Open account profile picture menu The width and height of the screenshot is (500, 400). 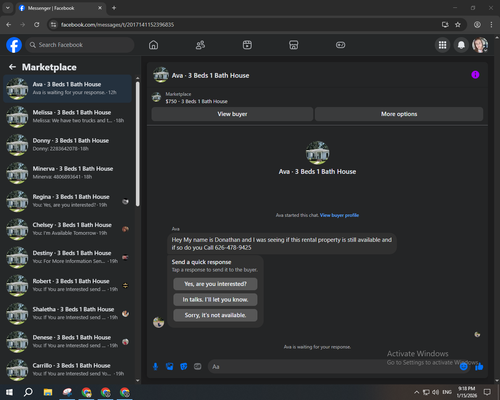[480, 45]
